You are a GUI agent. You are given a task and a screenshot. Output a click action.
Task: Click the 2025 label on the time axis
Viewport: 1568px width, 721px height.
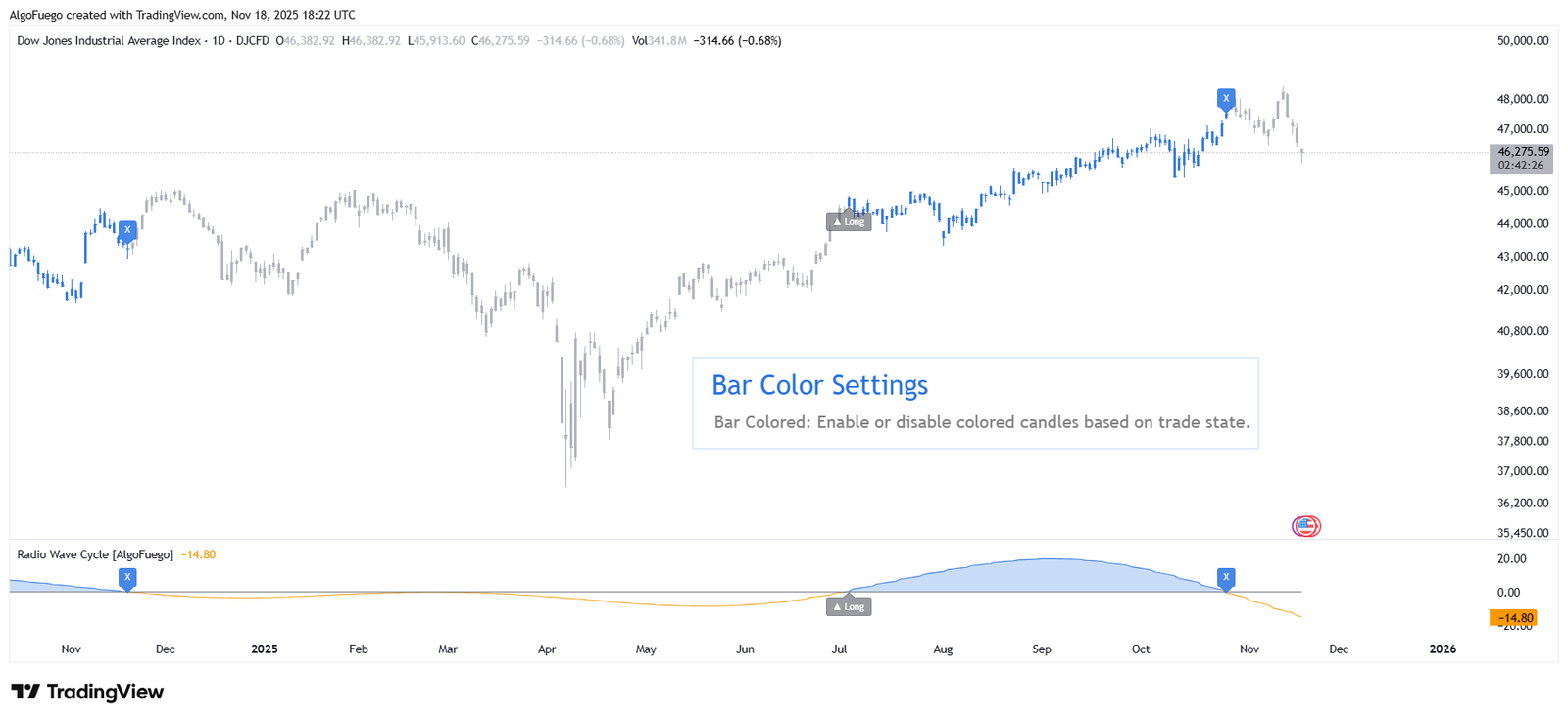click(x=265, y=649)
